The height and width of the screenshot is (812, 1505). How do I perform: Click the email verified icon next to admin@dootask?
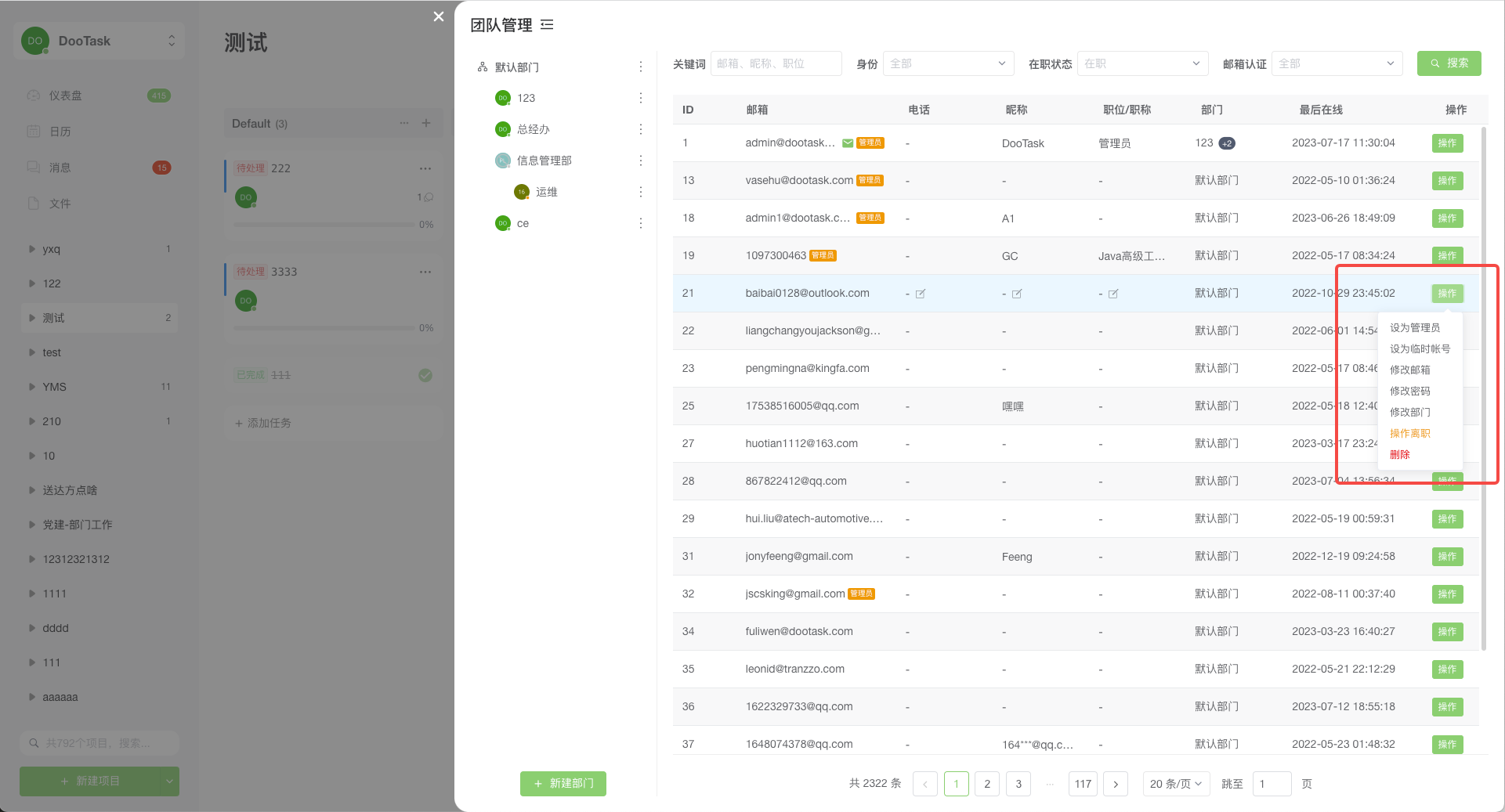[848, 143]
